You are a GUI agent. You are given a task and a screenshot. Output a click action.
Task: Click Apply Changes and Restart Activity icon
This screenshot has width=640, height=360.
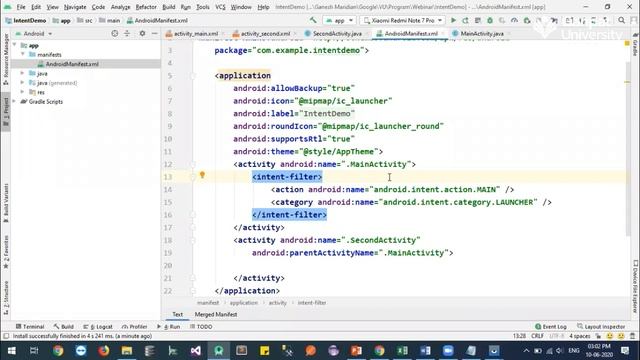click(x=465, y=20)
